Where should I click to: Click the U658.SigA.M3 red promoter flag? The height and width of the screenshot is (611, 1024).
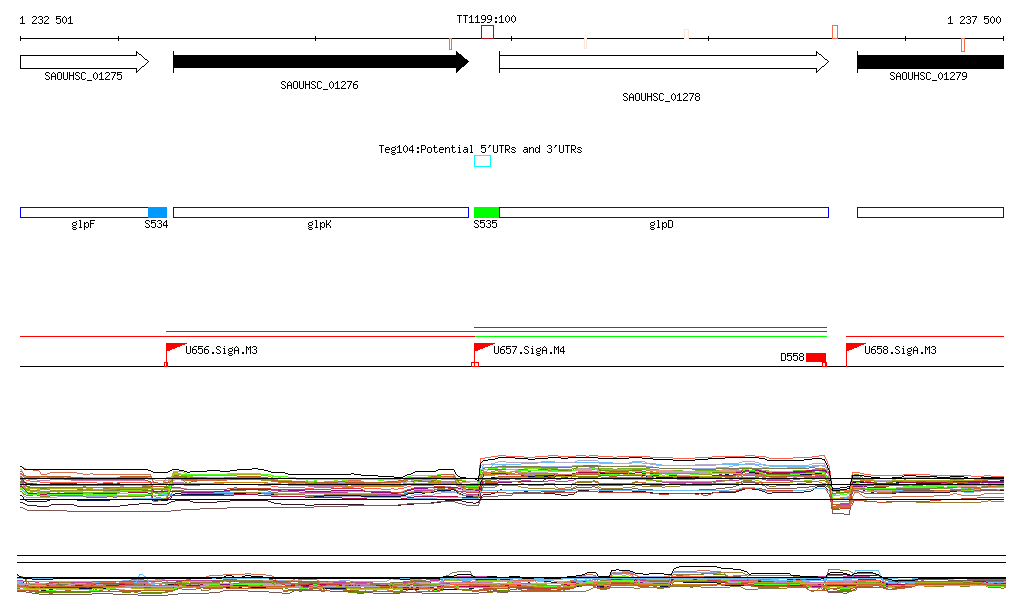point(855,348)
